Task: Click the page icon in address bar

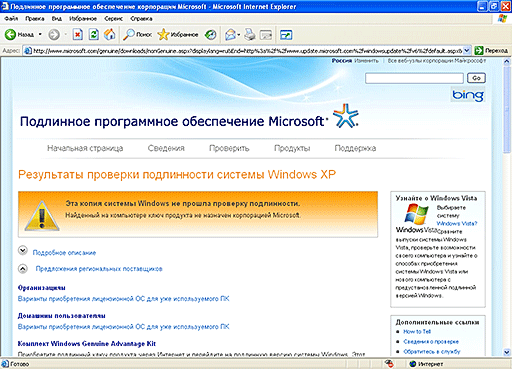Action: (x=28, y=51)
